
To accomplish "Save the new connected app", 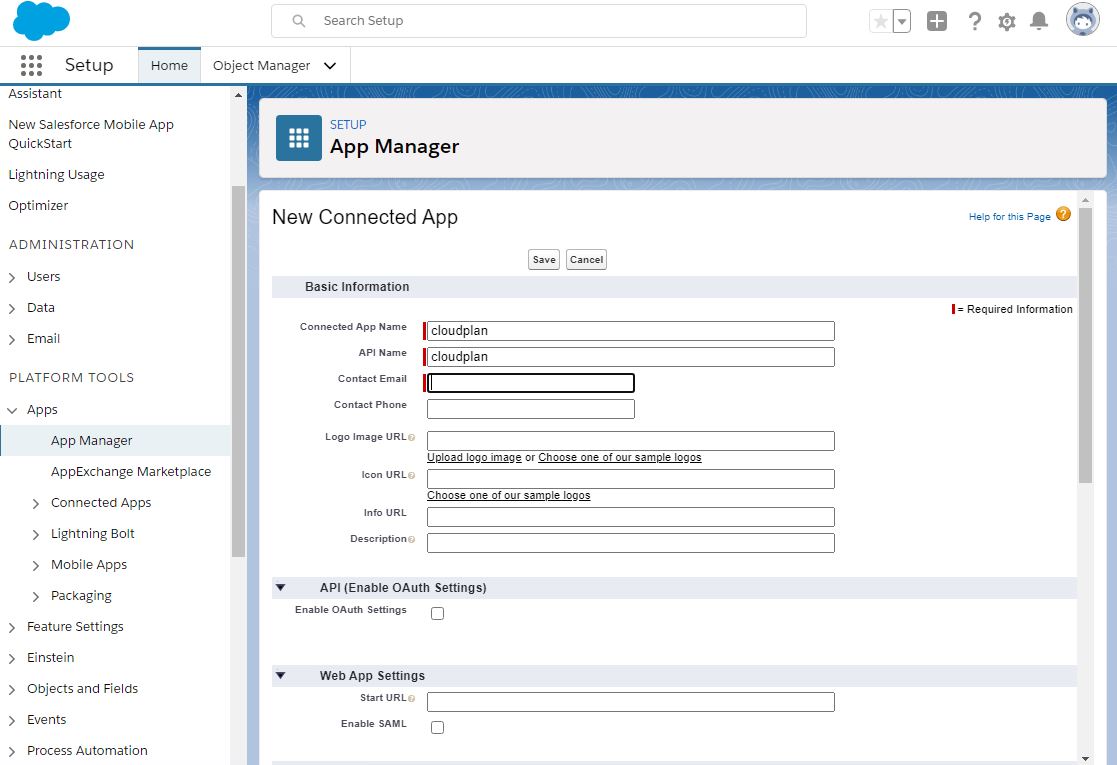I will pos(543,259).
